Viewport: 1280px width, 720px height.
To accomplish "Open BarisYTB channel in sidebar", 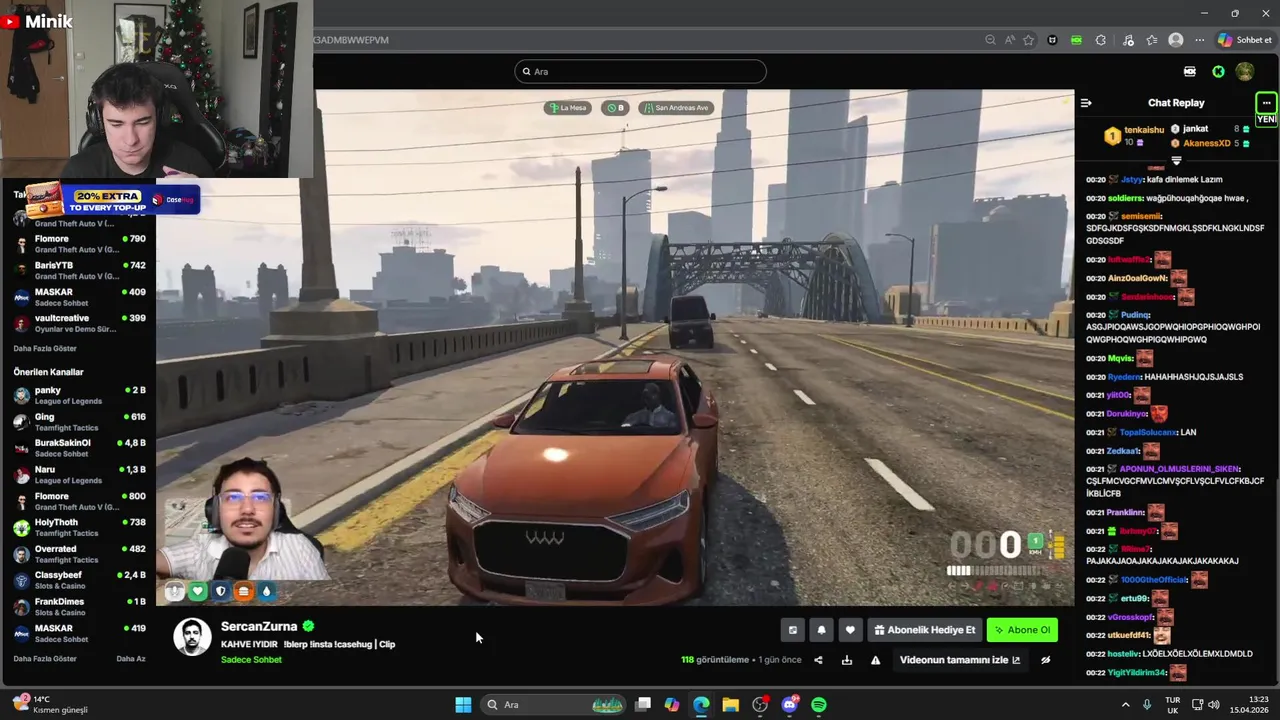I will [78, 270].
